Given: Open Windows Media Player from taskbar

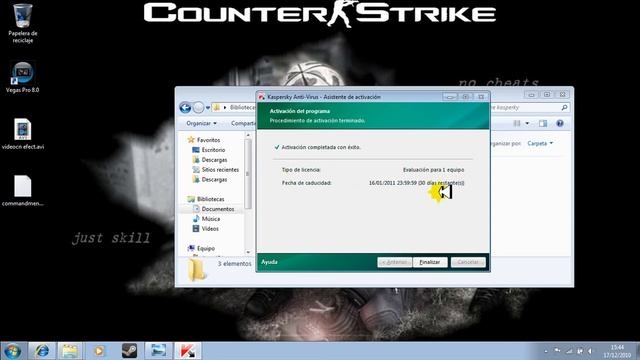Looking at the screenshot, I should pyautogui.click(x=99, y=351).
